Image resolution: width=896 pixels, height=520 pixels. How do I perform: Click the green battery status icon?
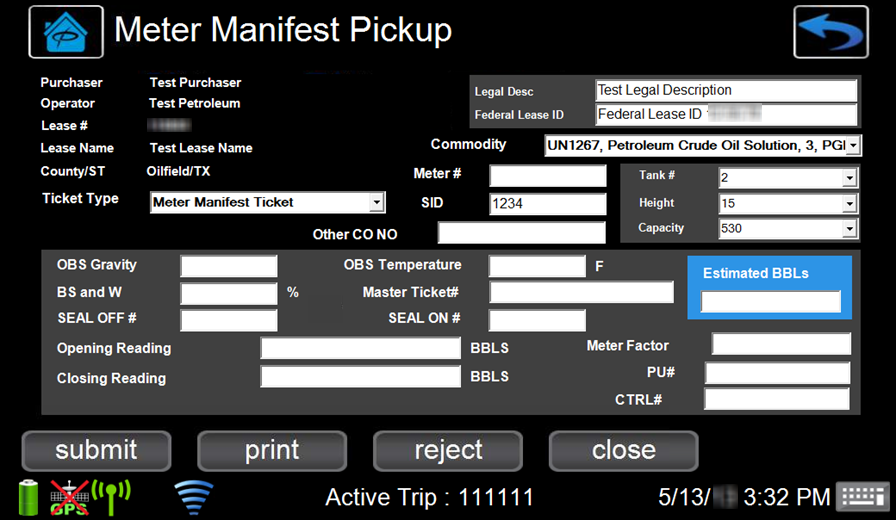29,496
